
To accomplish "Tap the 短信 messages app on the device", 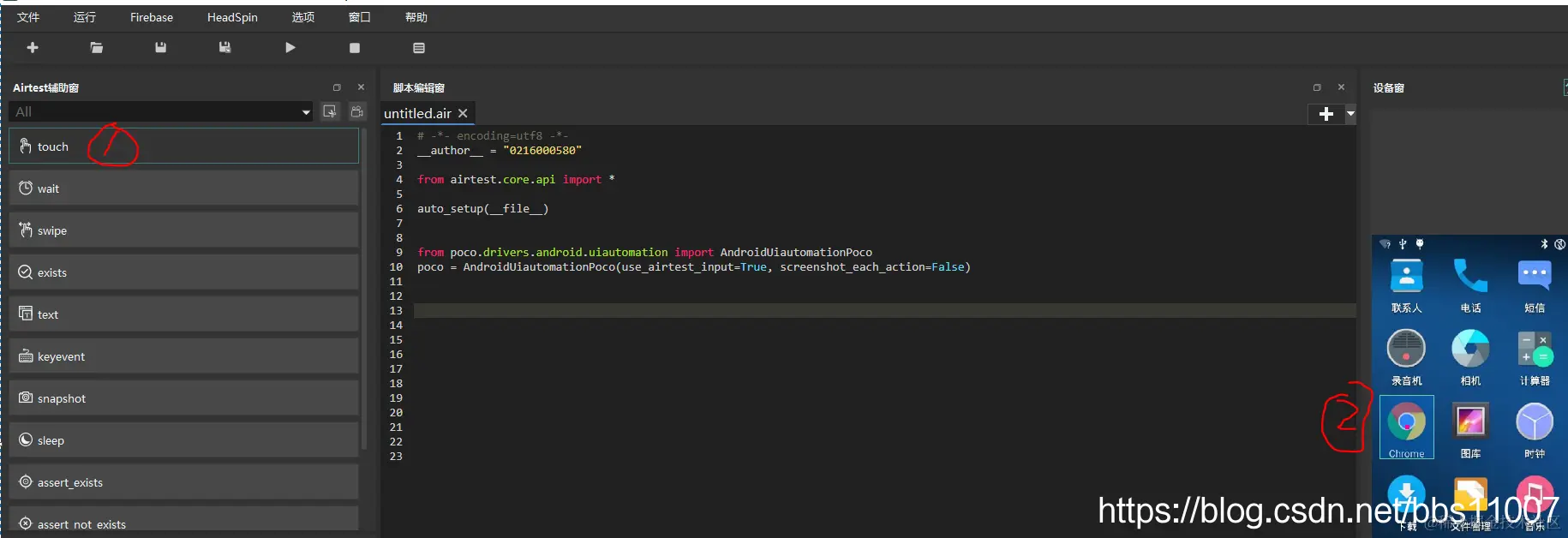I will click(1535, 285).
